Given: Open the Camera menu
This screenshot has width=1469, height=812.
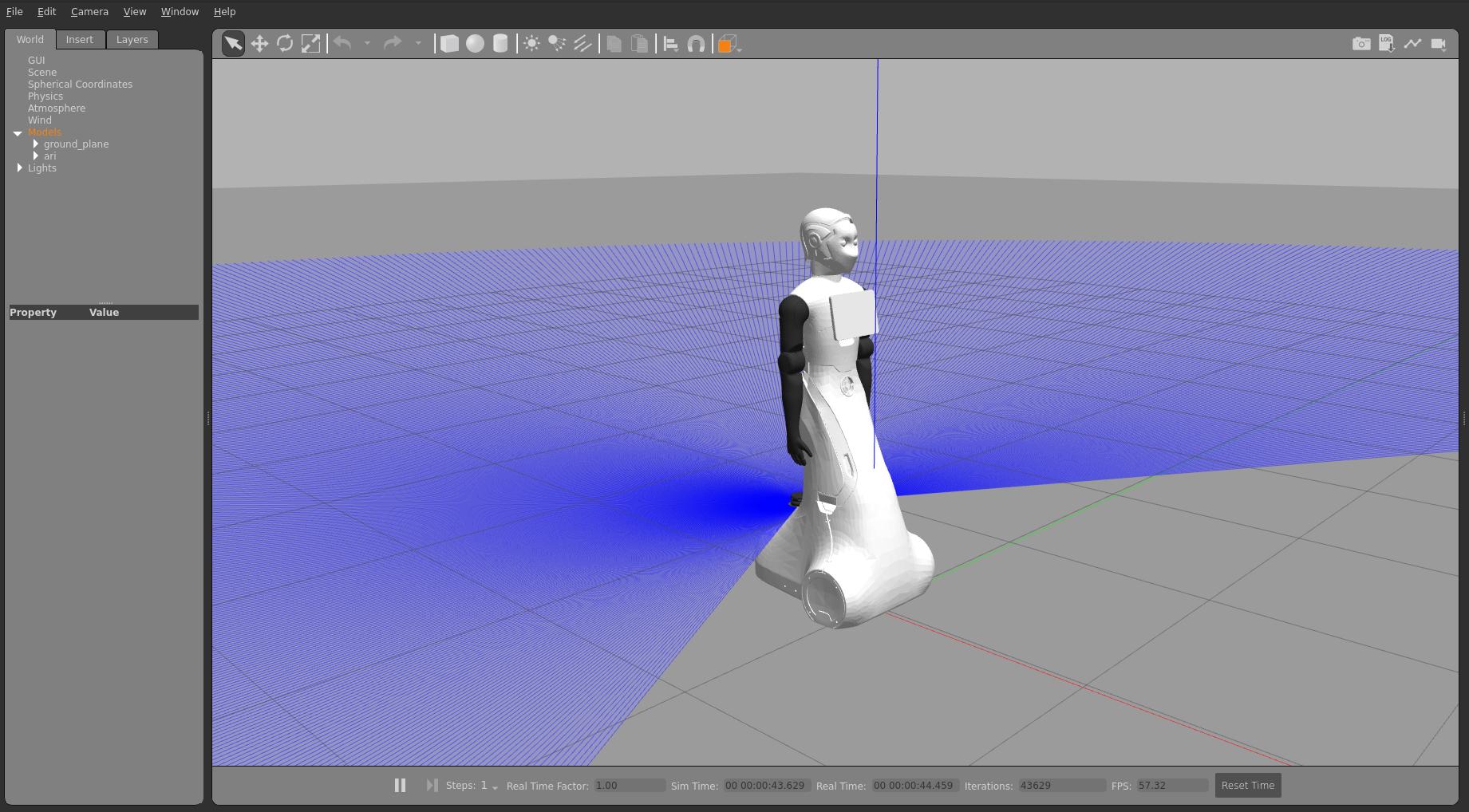Looking at the screenshot, I should tap(89, 12).
